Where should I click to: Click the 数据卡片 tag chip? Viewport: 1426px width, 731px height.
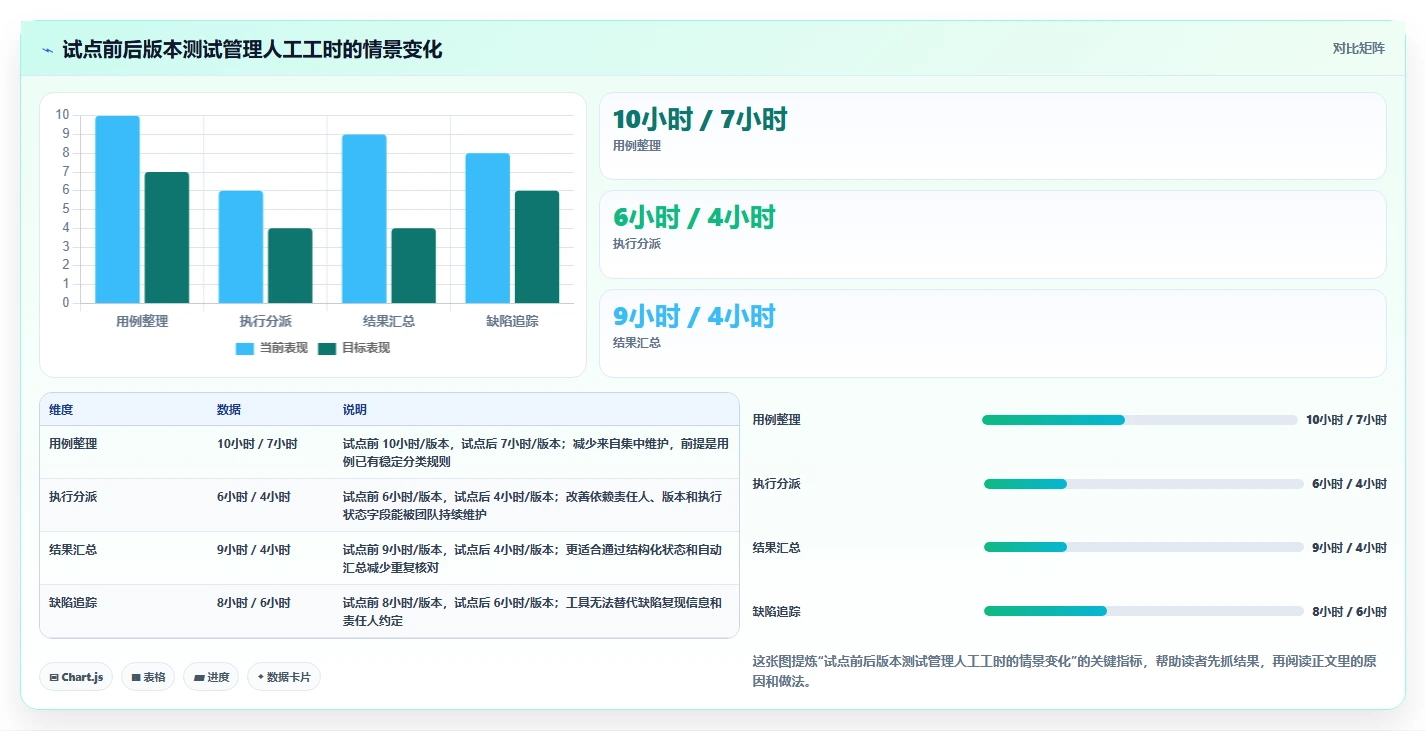coord(284,677)
